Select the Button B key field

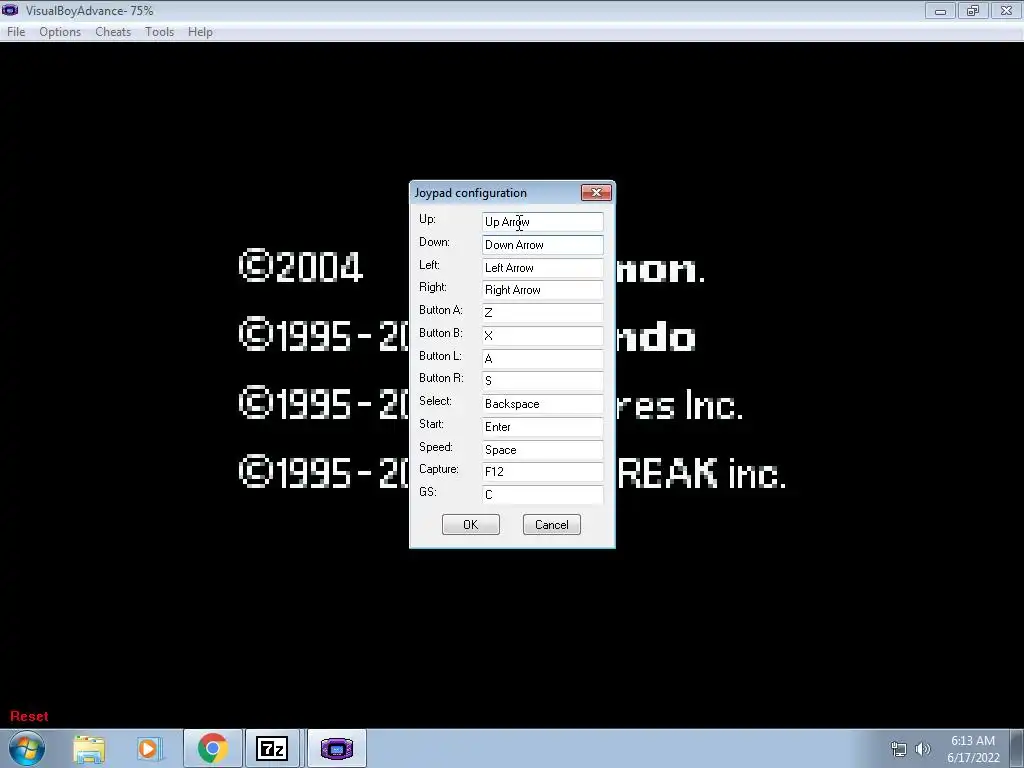point(543,336)
